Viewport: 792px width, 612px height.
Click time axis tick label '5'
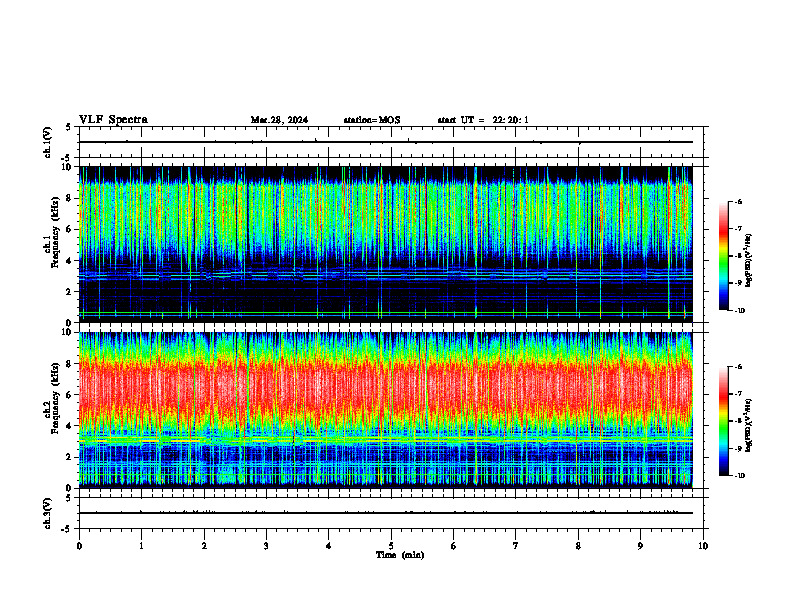[x=391, y=546]
